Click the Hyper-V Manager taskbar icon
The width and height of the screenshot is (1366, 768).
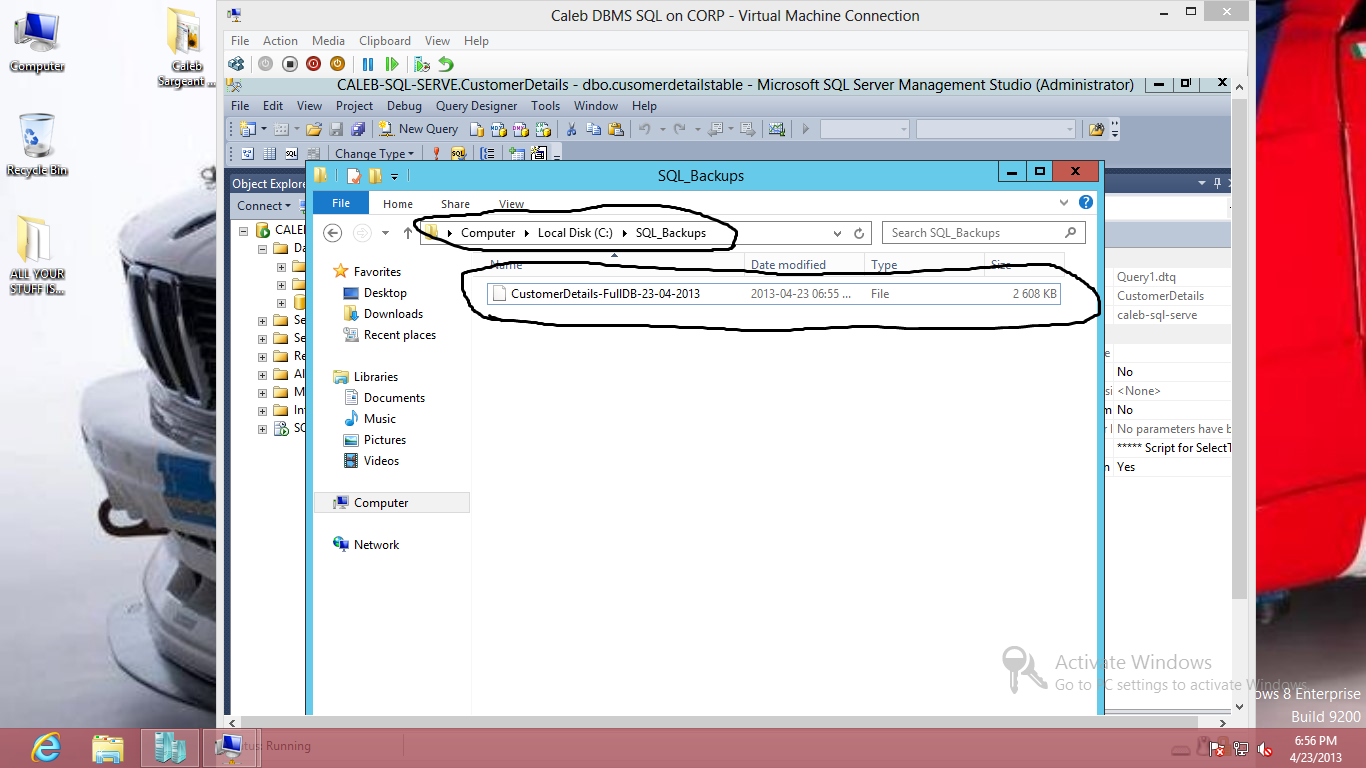pyautogui.click(x=170, y=747)
